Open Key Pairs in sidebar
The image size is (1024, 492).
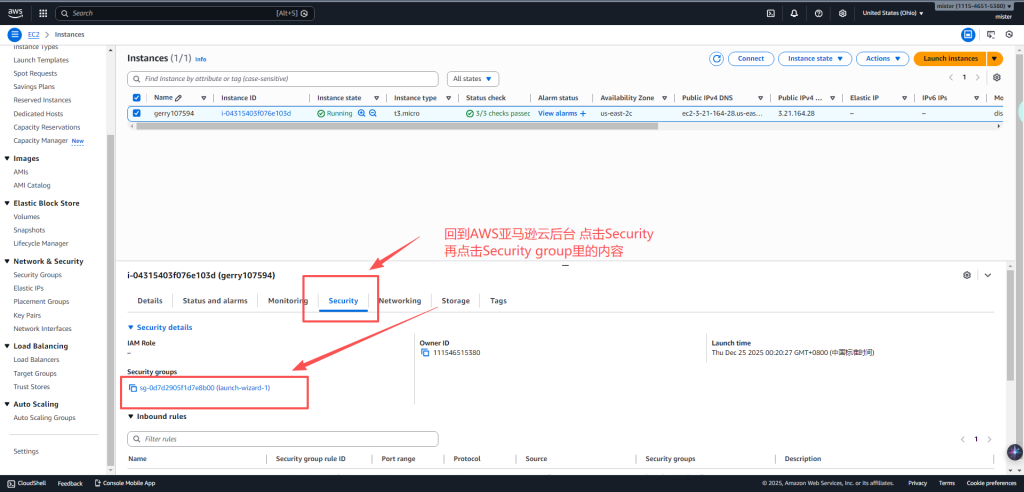pos(27,316)
